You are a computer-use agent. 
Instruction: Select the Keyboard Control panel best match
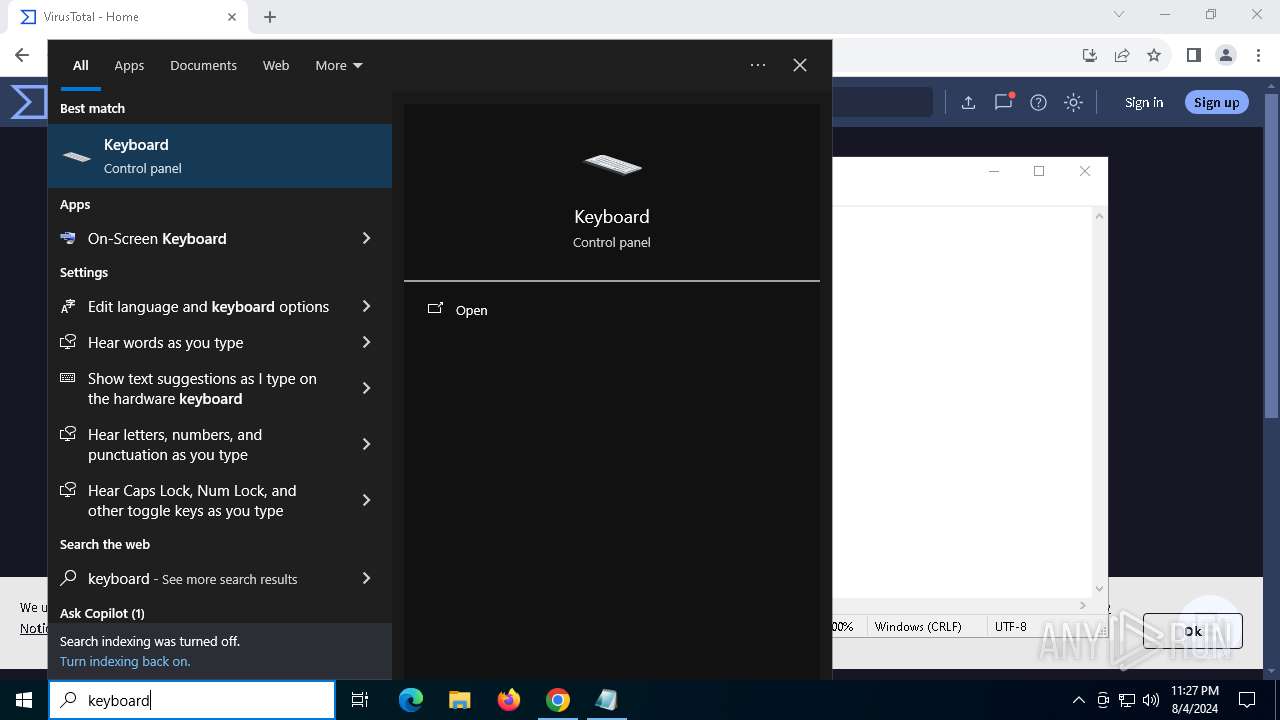pyautogui.click(x=220, y=156)
